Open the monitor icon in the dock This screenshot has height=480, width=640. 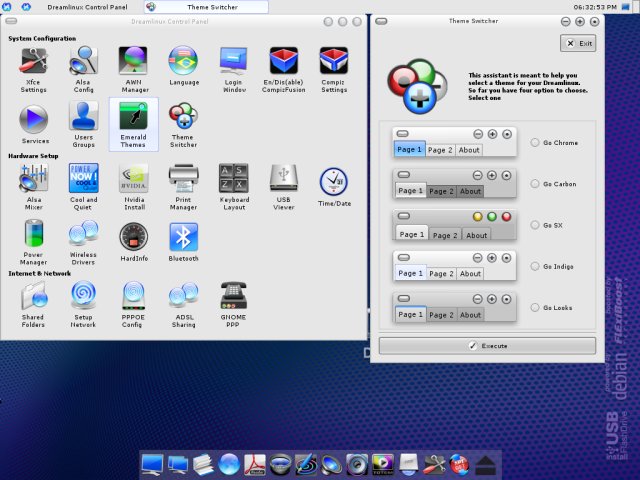point(152,464)
